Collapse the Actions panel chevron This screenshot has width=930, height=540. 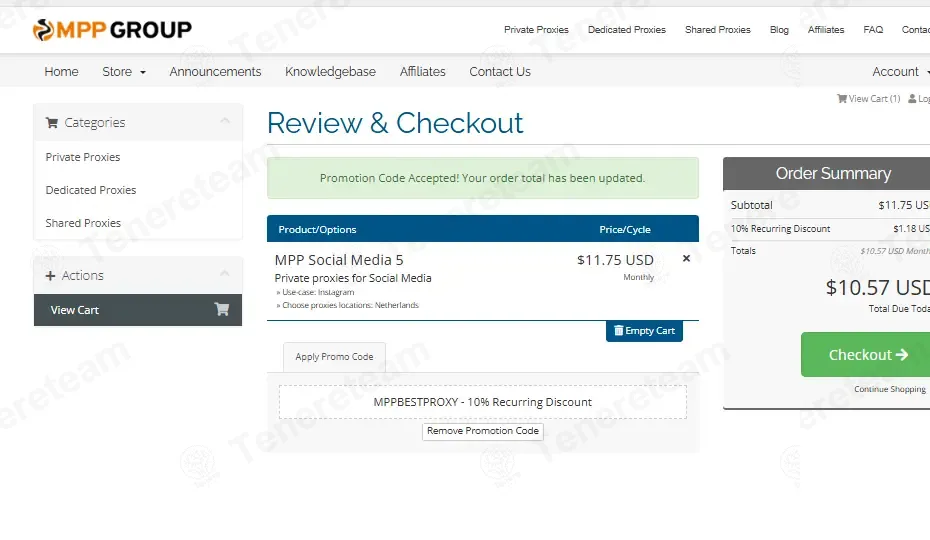coord(225,274)
